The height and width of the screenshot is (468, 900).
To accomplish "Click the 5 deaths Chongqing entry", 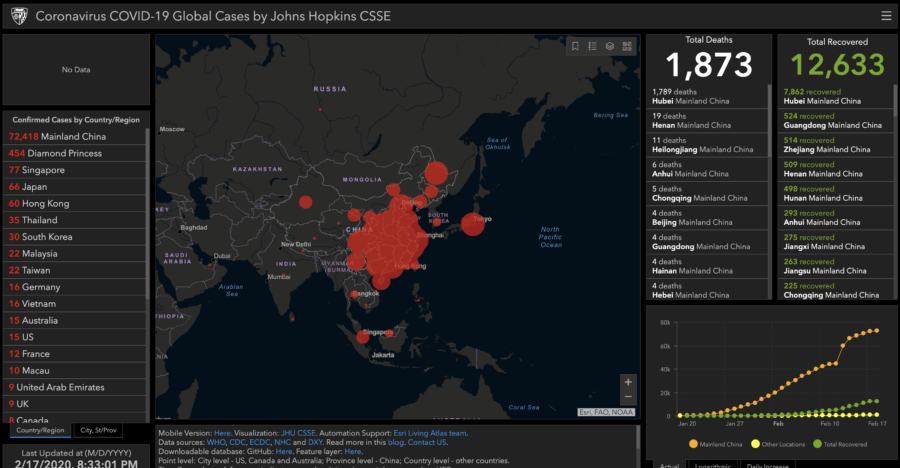I will click(708, 194).
